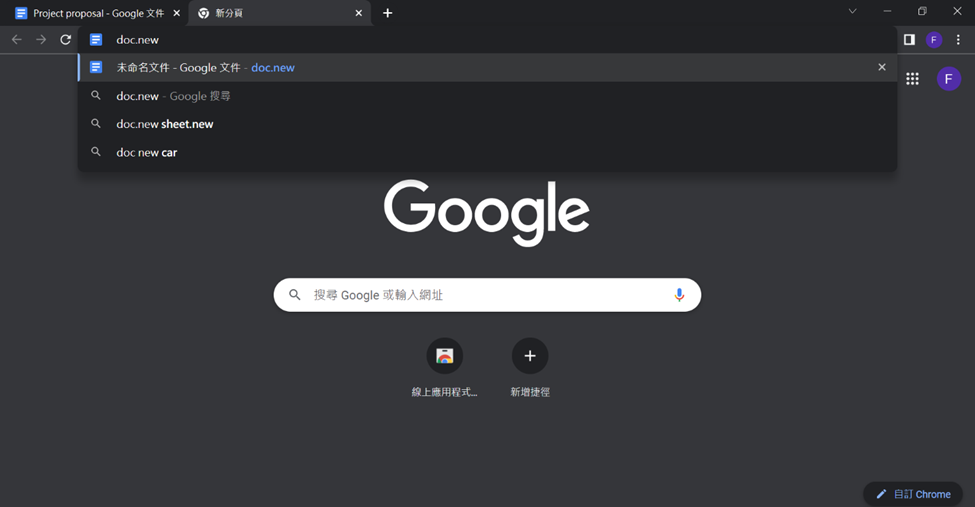Click the address bar containing doc.new
Image resolution: width=975 pixels, height=507 pixels.
pos(488,40)
